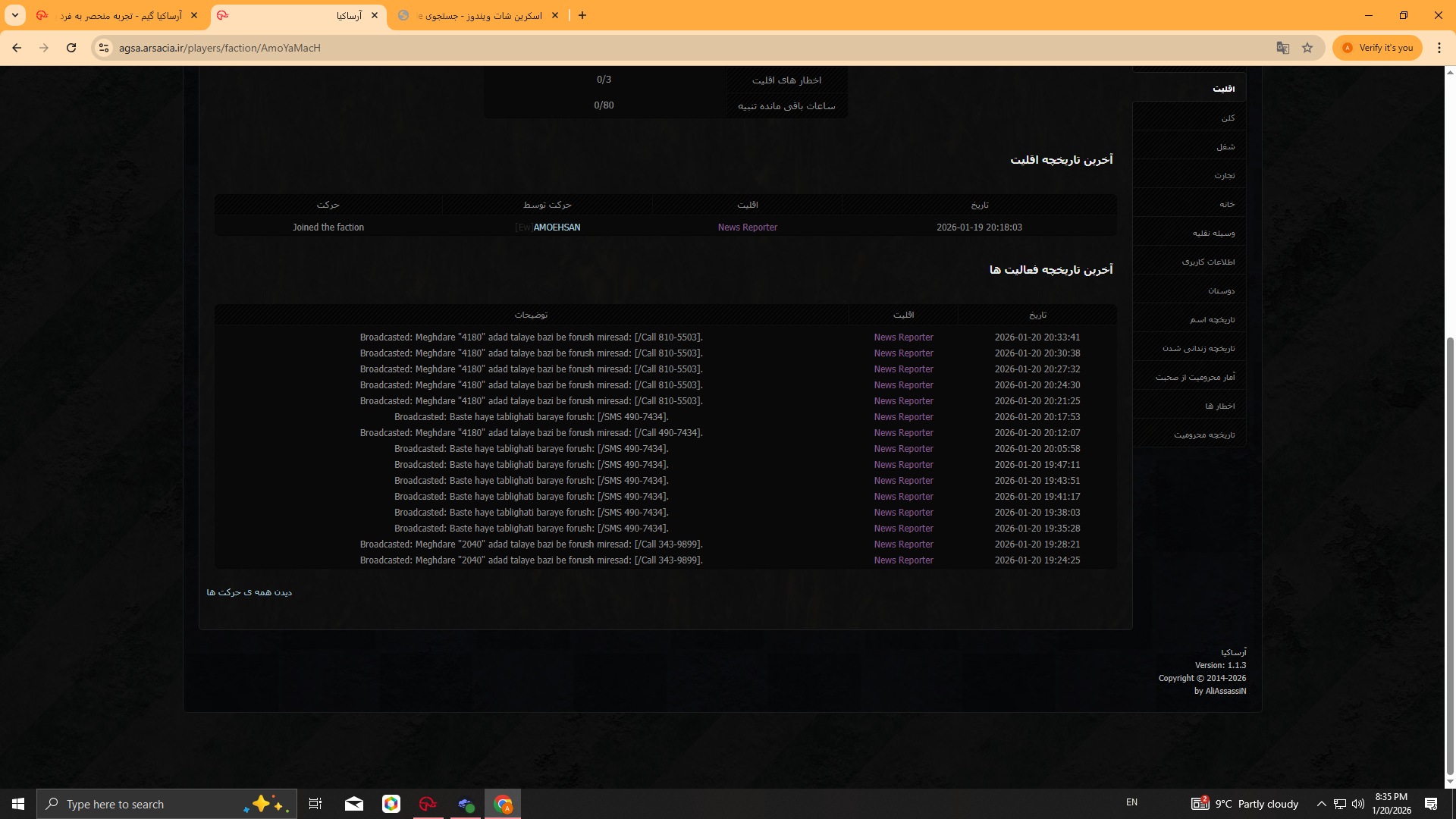
Task: Click the AMOEHSAN player link
Action: point(557,227)
